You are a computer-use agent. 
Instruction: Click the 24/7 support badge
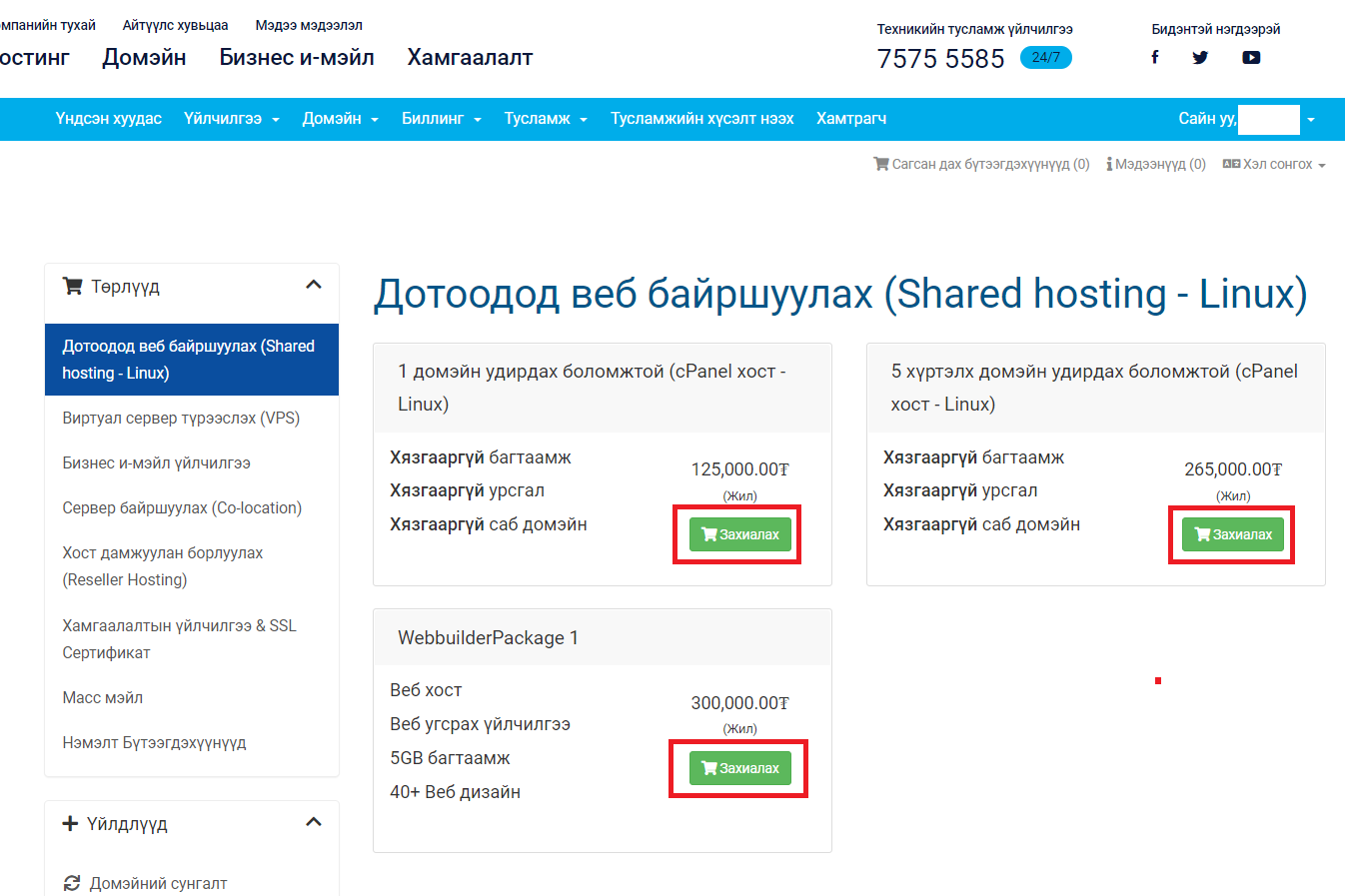pyautogui.click(x=1045, y=57)
